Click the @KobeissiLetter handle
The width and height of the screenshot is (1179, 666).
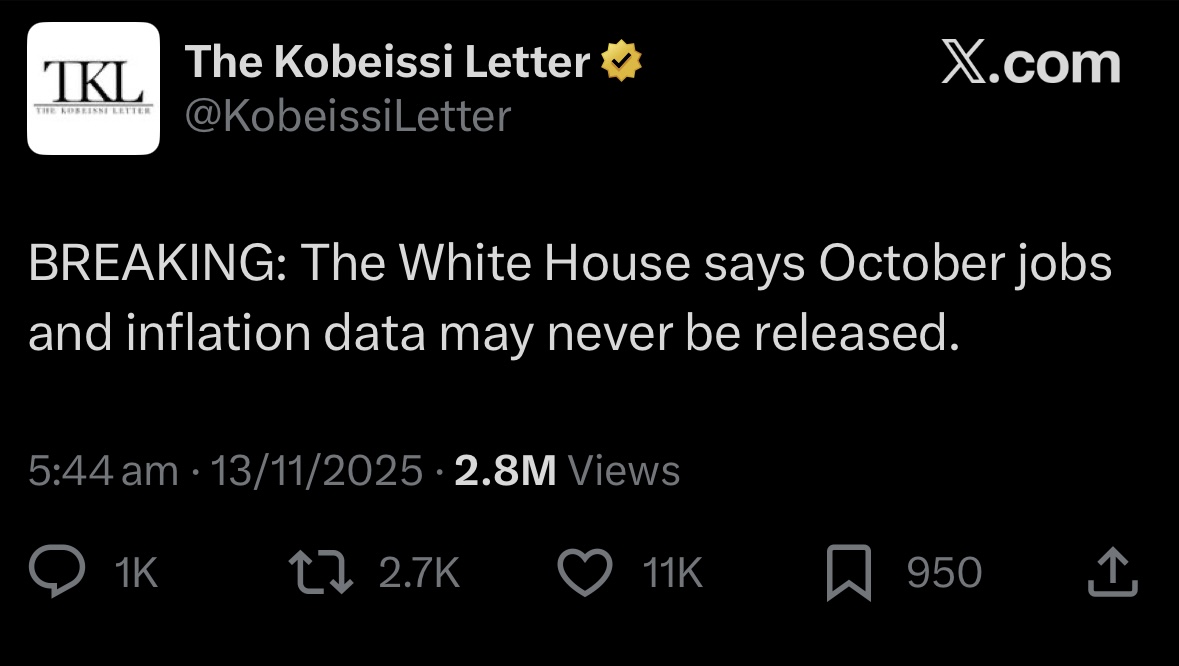point(346,117)
